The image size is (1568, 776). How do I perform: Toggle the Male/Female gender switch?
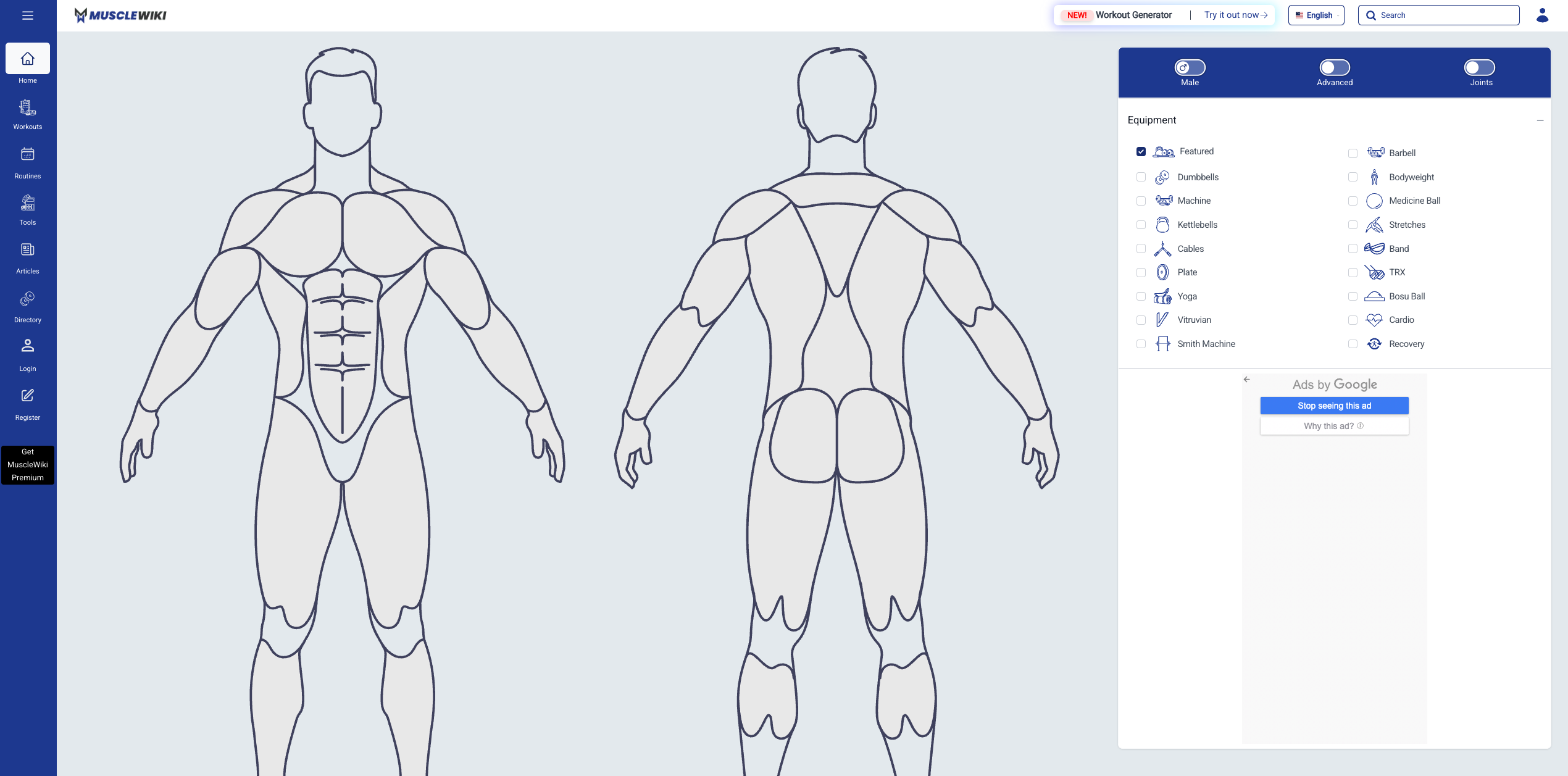point(1189,67)
